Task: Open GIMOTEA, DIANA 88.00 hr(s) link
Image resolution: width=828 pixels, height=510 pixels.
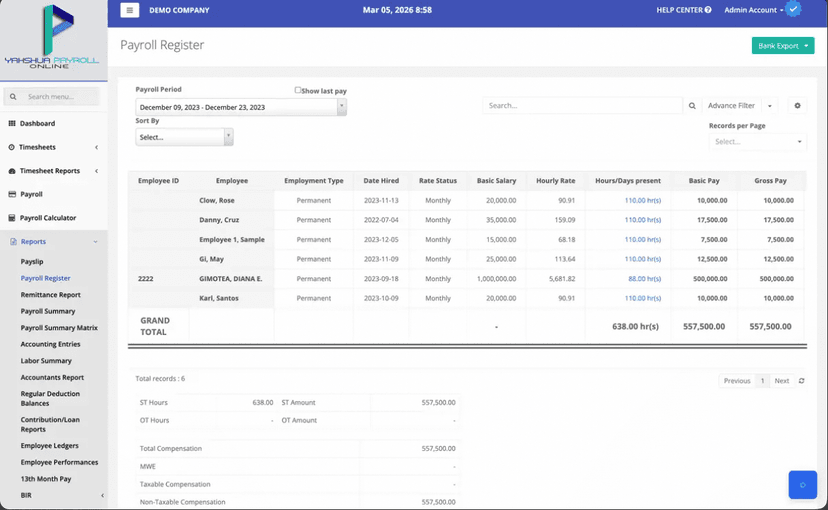Action: click(x=645, y=279)
